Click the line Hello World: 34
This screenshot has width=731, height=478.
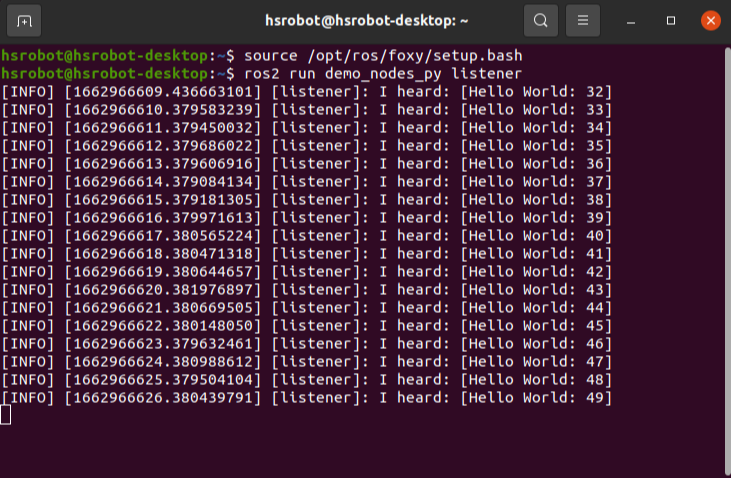[x=306, y=128]
